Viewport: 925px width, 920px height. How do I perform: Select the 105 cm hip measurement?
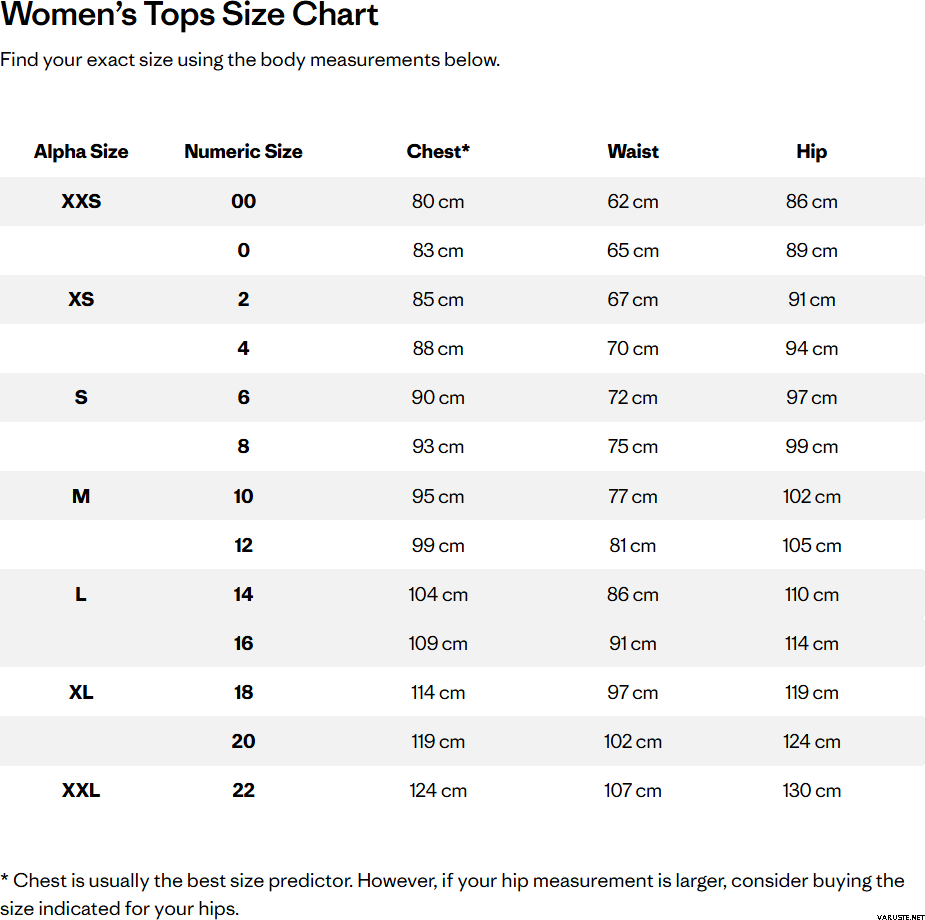coord(811,545)
